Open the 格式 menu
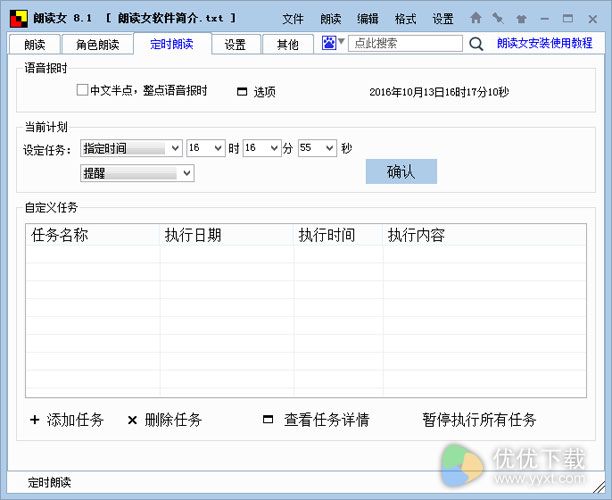The height and width of the screenshot is (500, 612). [x=405, y=18]
